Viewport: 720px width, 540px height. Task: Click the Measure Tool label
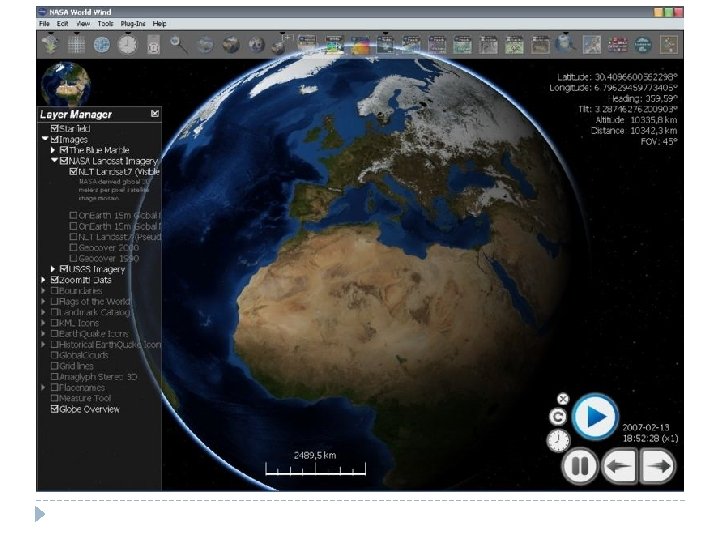pyautogui.click(x=85, y=399)
